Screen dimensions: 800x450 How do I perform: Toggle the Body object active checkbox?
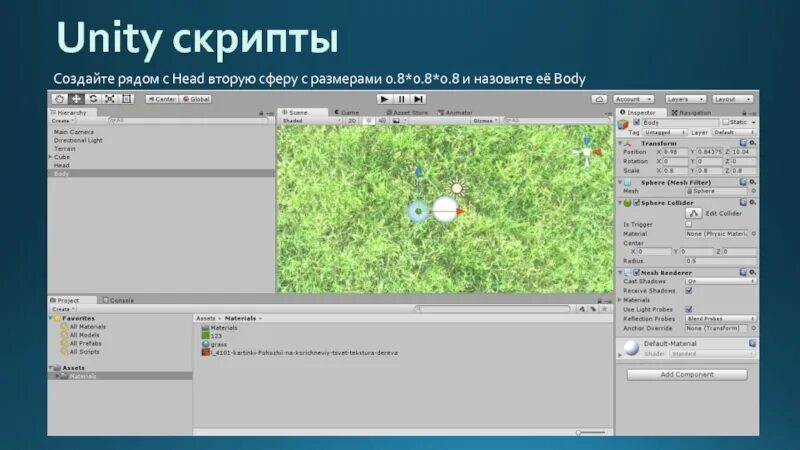click(x=636, y=122)
